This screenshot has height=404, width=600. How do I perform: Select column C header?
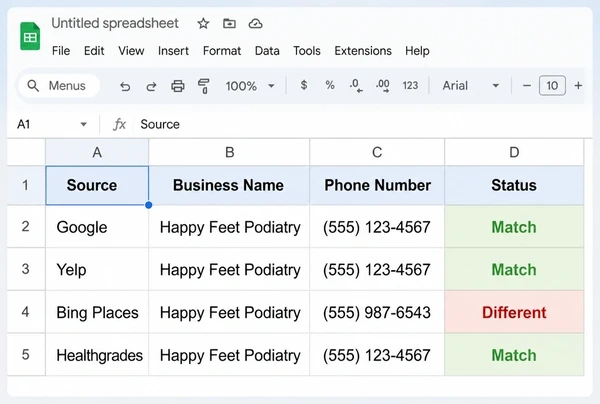(377, 152)
